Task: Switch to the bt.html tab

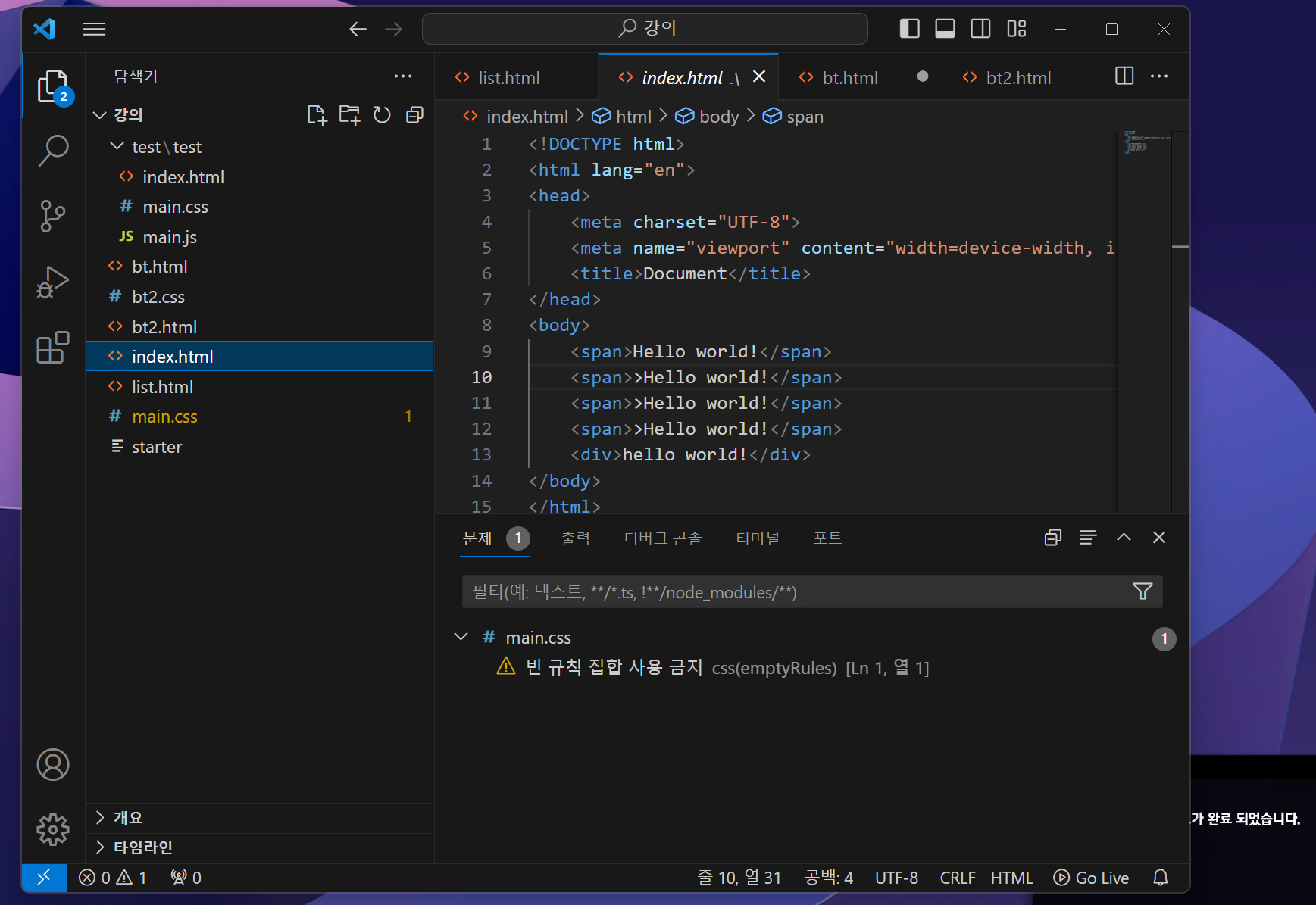Action: [x=850, y=78]
